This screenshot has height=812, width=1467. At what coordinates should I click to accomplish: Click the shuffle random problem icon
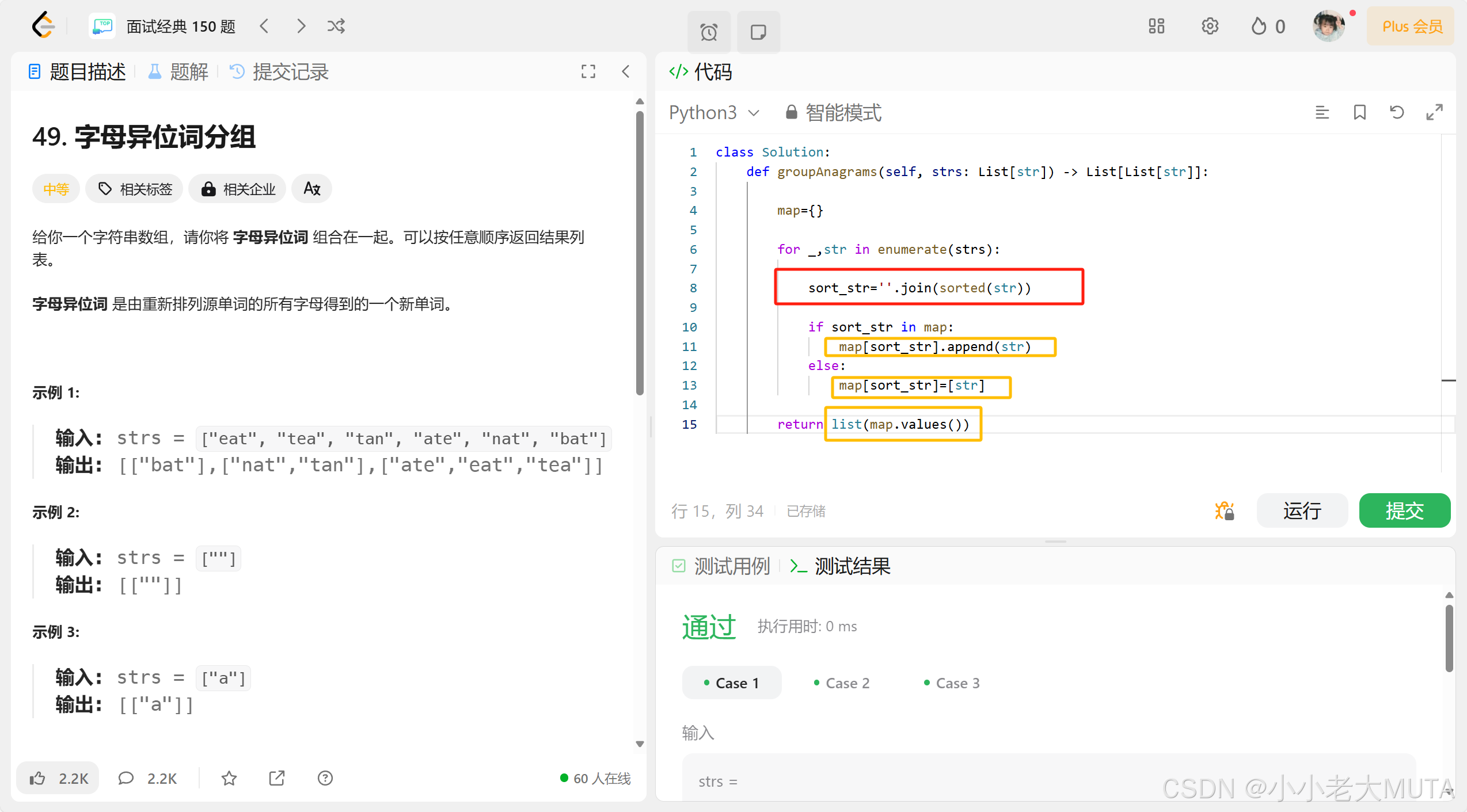pyautogui.click(x=336, y=26)
